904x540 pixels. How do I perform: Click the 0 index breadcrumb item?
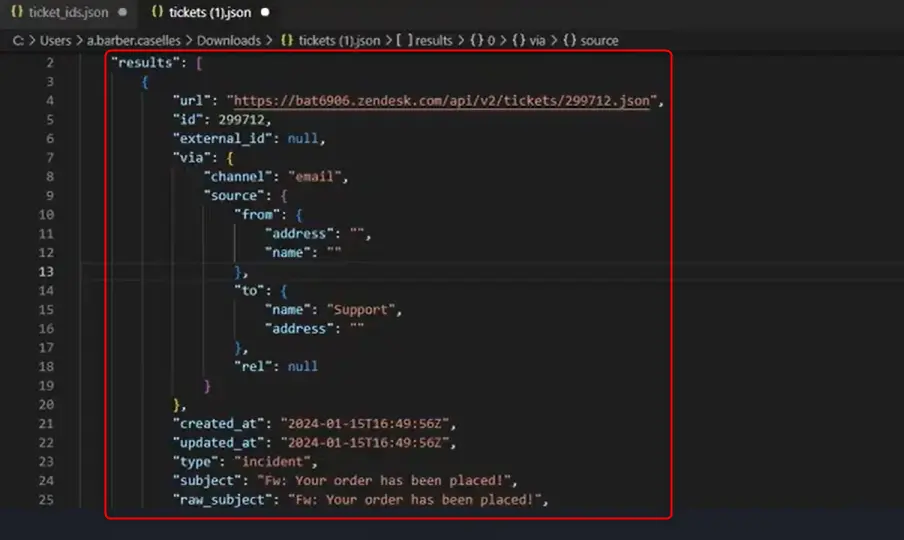coord(491,41)
